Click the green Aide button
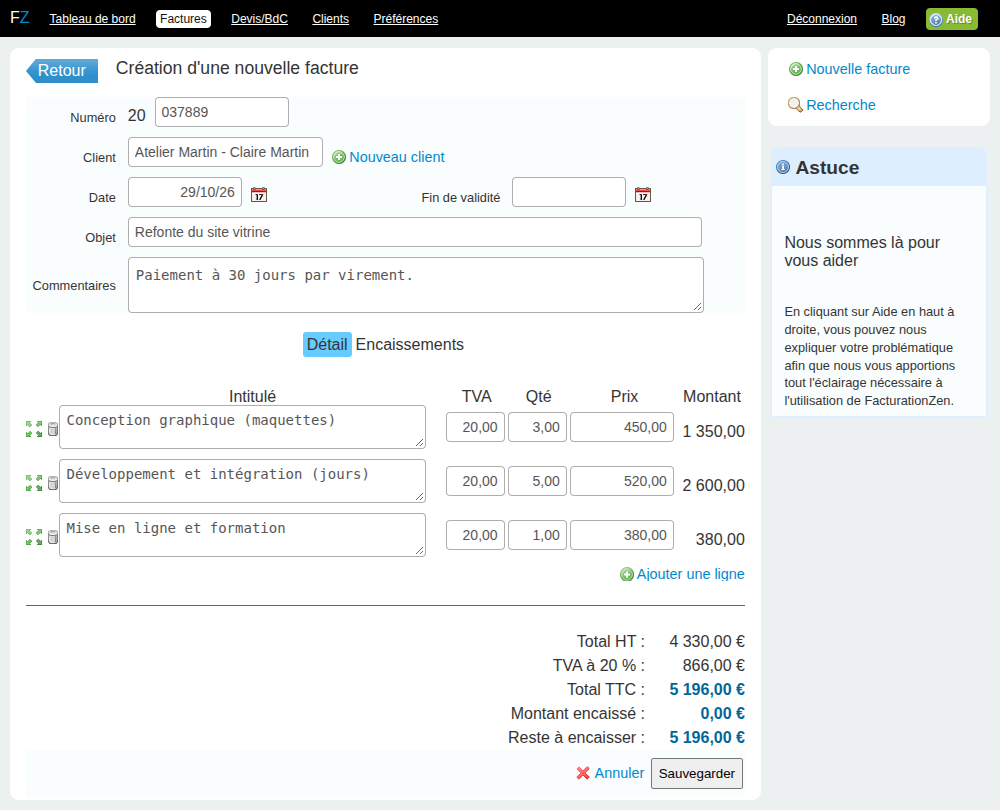This screenshot has width=1000, height=810. pyautogui.click(x=952, y=18)
